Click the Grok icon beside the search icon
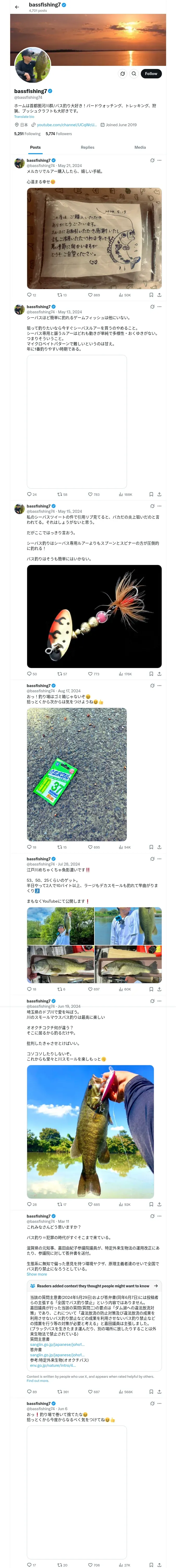The height and width of the screenshot is (1568, 176). pyautogui.click(x=122, y=74)
